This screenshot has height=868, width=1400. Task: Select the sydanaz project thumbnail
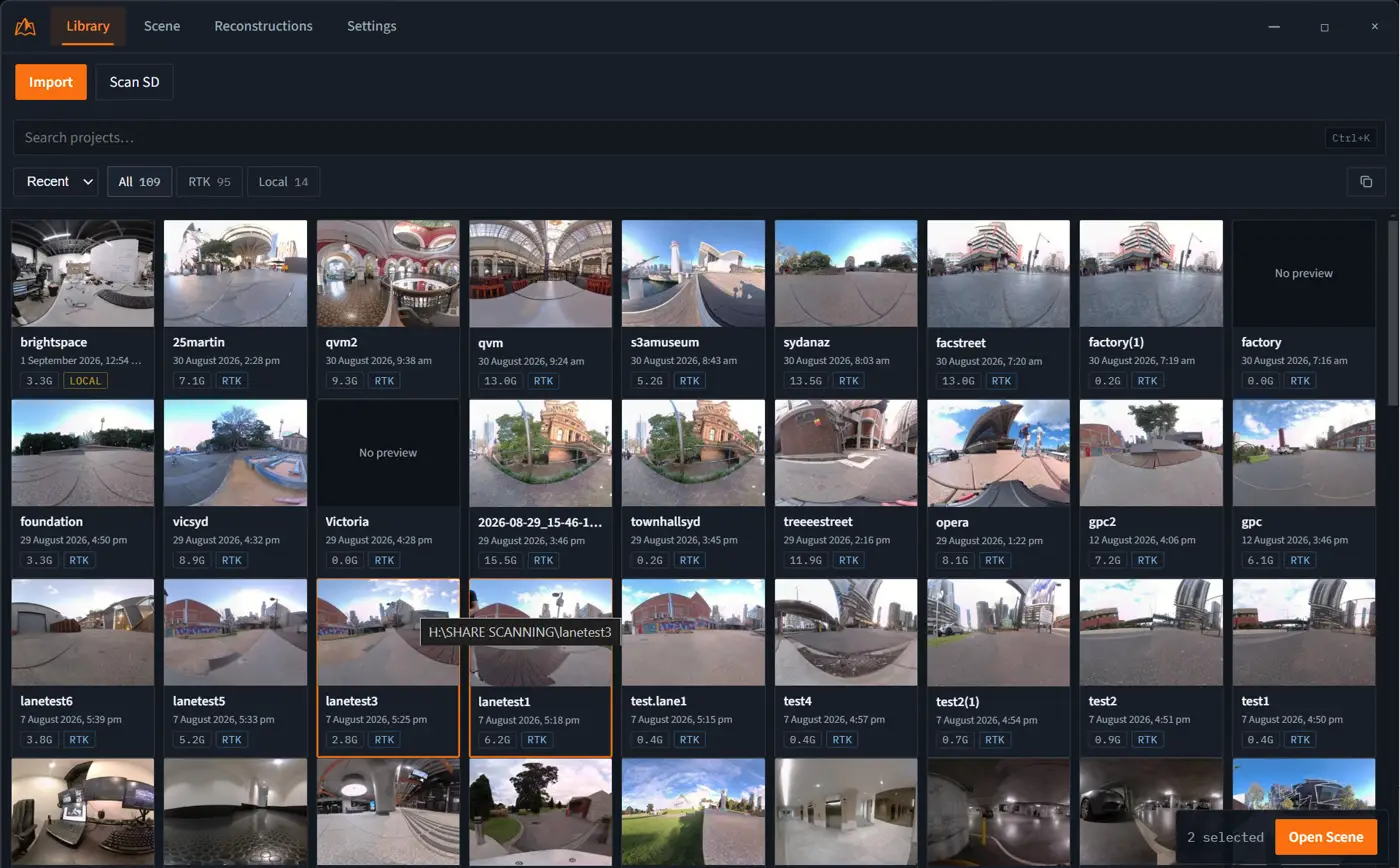pyautogui.click(x=846, y=273)
